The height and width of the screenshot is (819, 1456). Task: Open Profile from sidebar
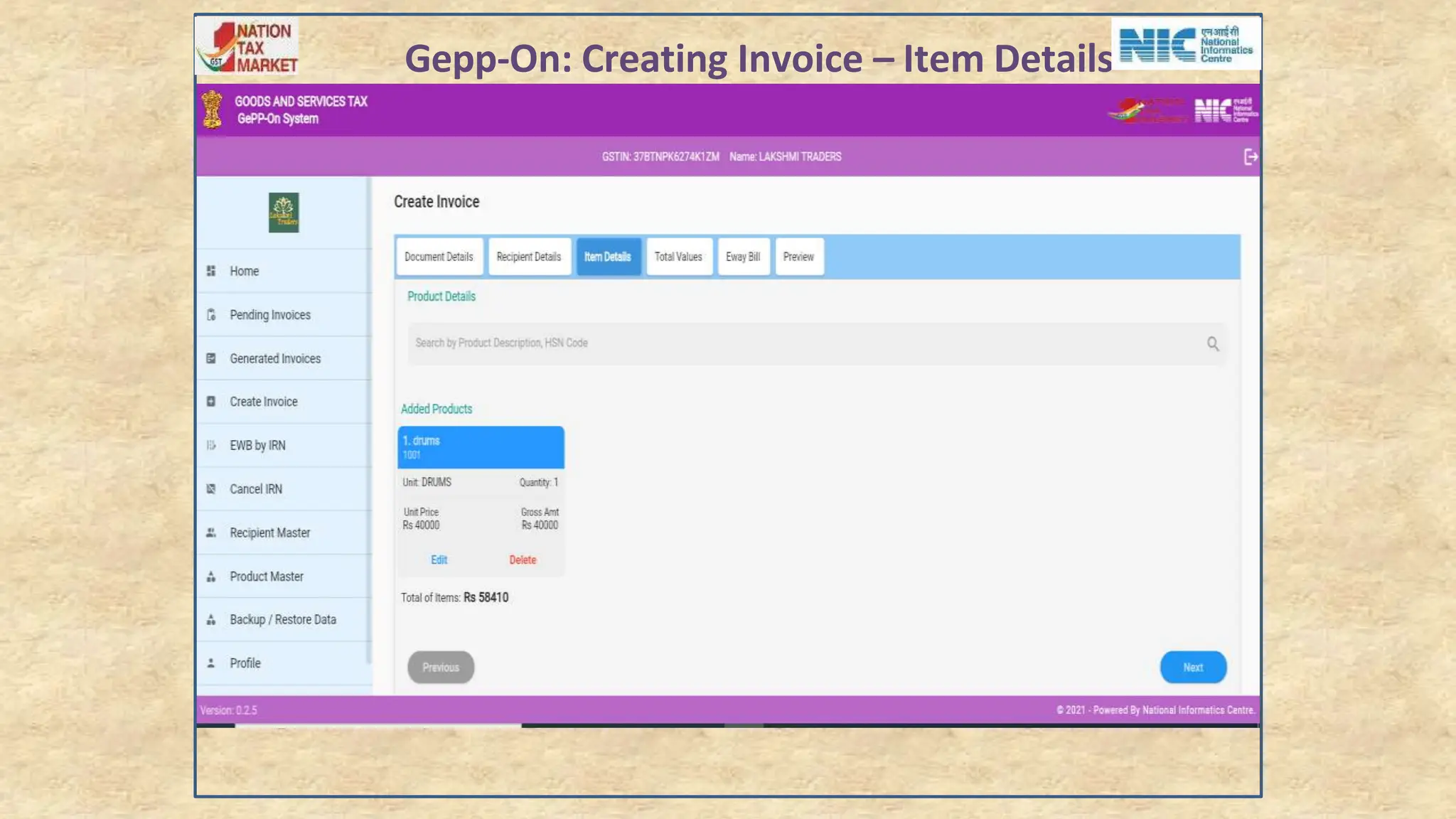(284, 663)
